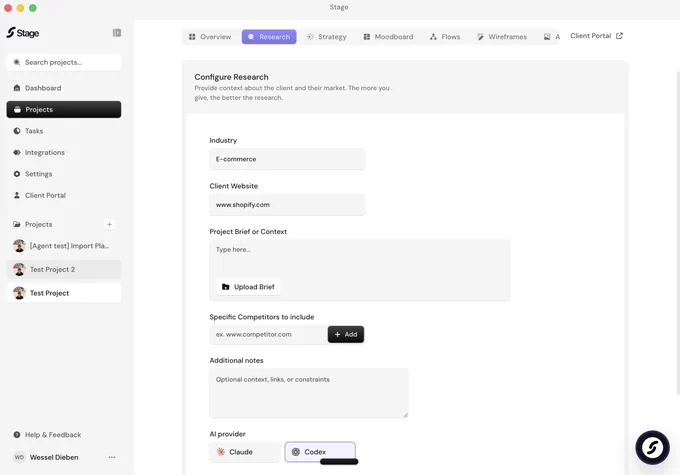This screenshot has height=475, width=680.
Task: Open the user menu dots beside Wessel Dieben
Action: pos(112,457)
